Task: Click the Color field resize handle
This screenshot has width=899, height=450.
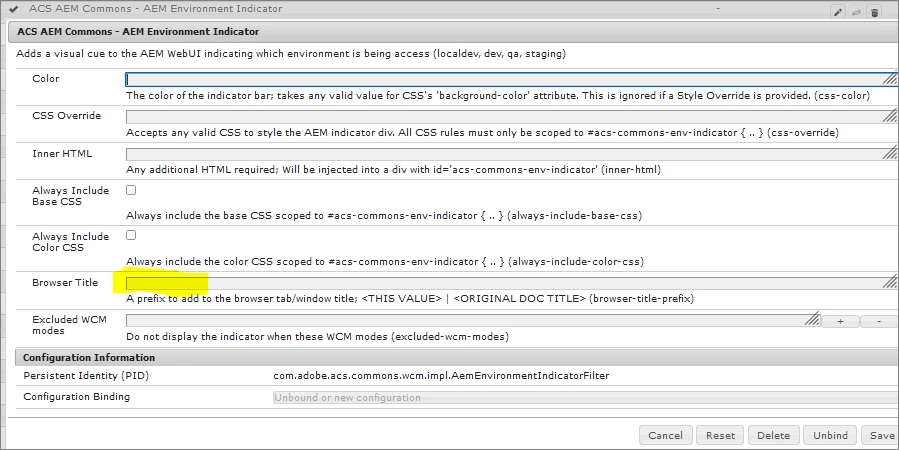Action: 890,79
